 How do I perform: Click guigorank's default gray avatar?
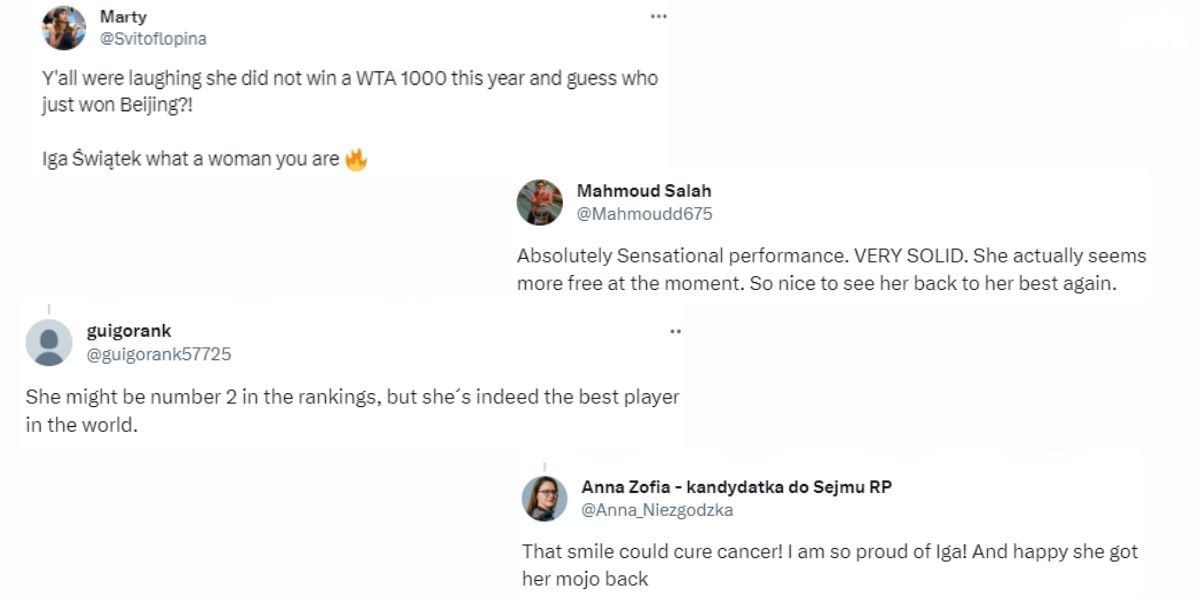point(49,343)
